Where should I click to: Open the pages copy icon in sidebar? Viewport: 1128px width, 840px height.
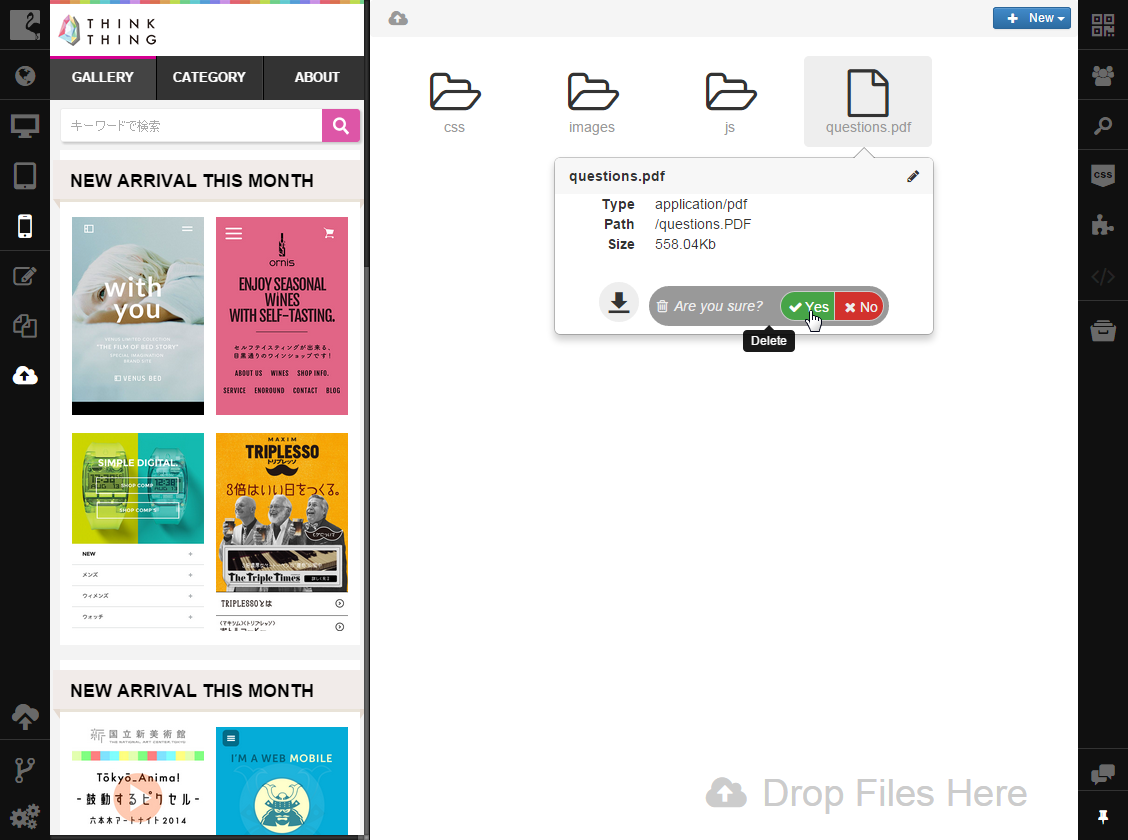(25, 326)
